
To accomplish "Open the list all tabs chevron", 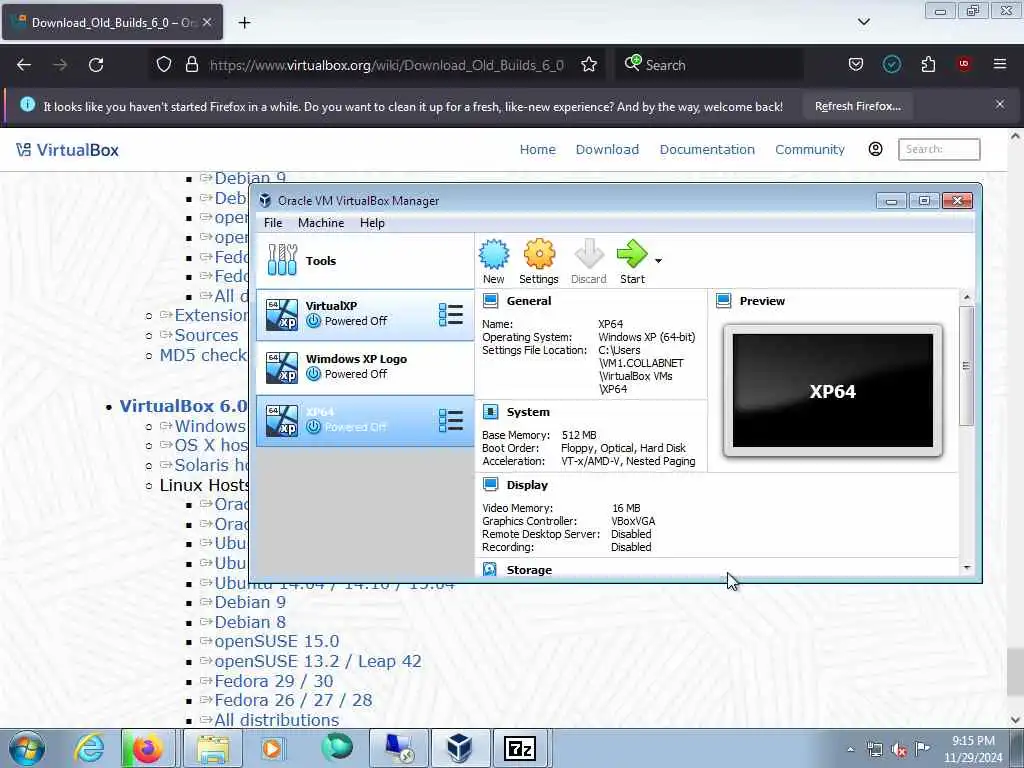I will (x=863, y=22).
